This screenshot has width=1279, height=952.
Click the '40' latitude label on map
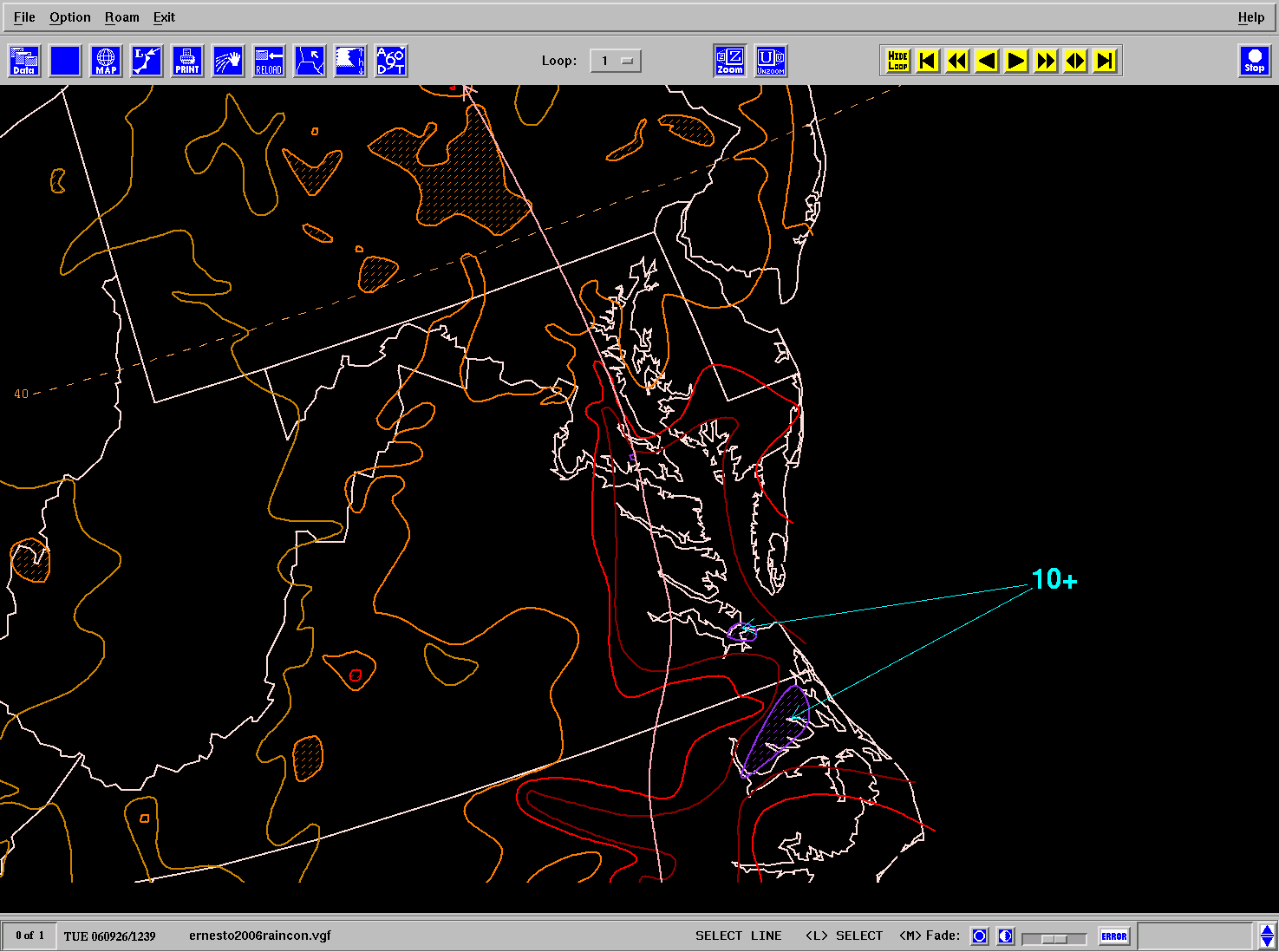pos(21,394)
